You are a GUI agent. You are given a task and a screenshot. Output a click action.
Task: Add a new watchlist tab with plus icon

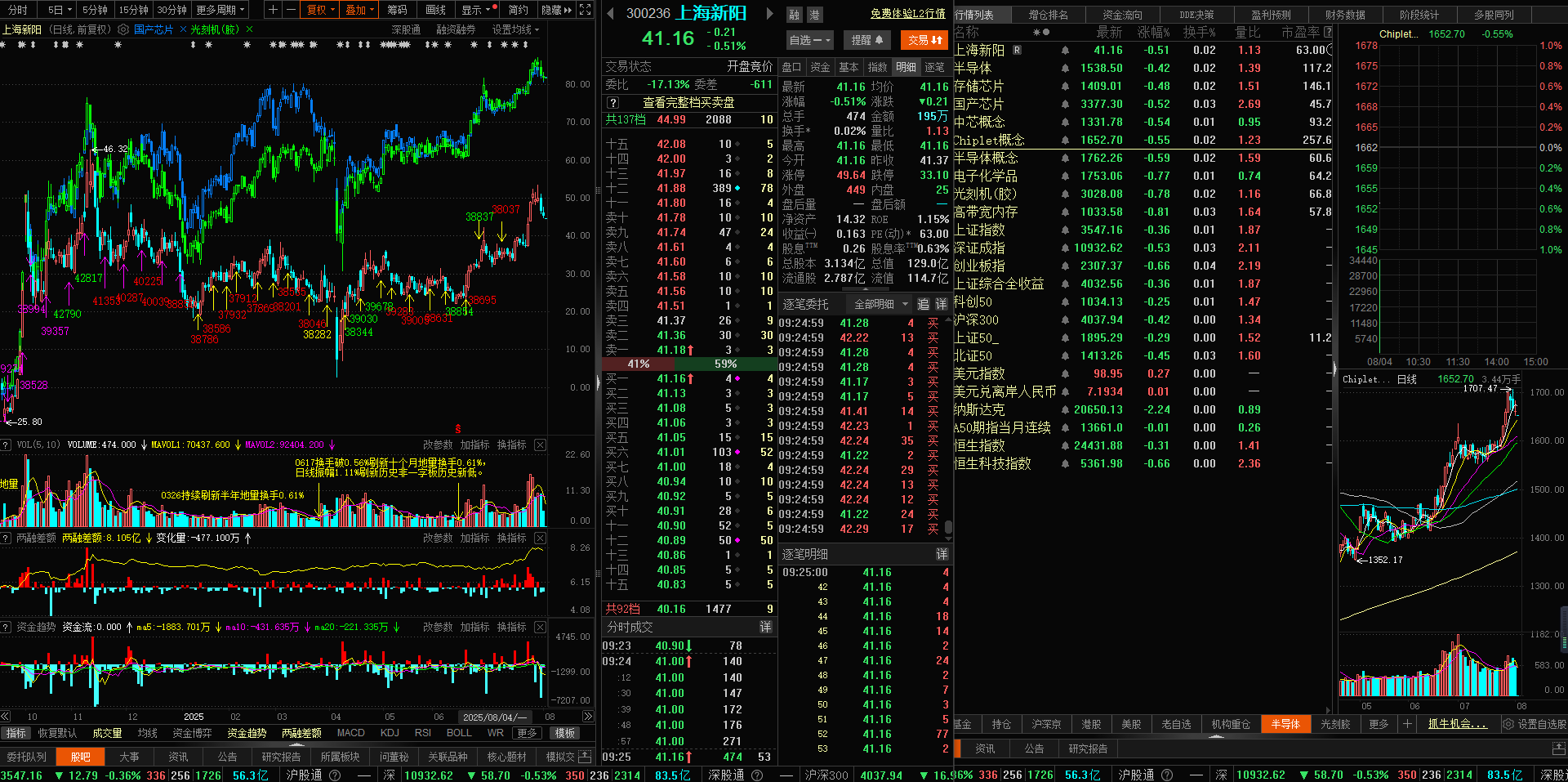pos(1407,724)
